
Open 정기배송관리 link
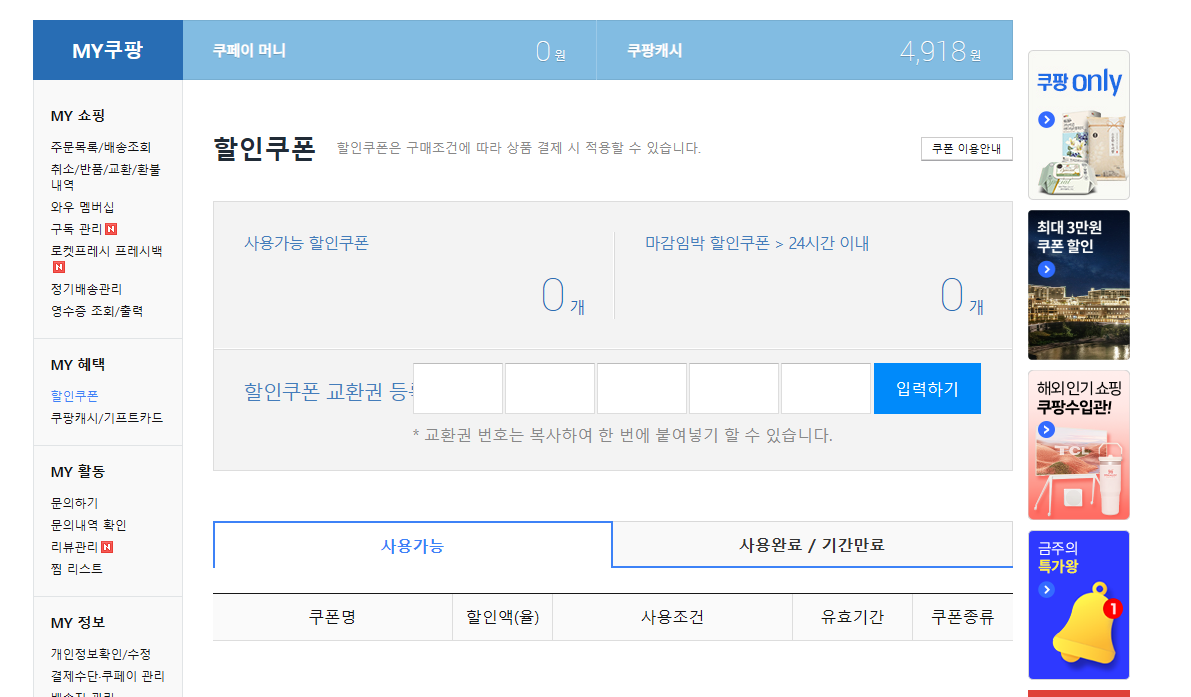[x=86, y=289]
